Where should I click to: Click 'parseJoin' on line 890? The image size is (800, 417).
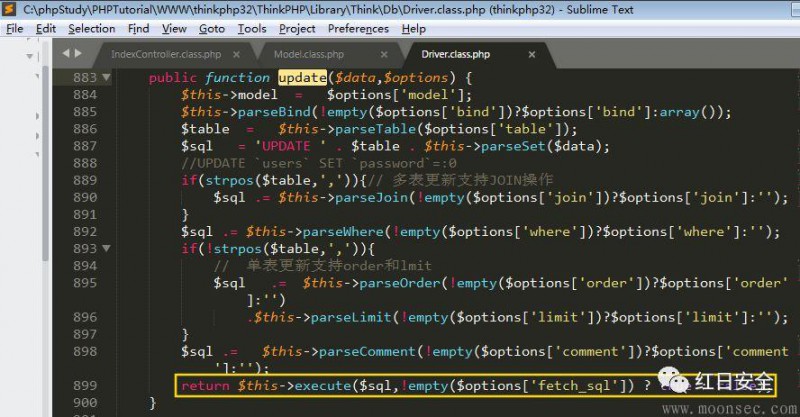coord(371,198)
